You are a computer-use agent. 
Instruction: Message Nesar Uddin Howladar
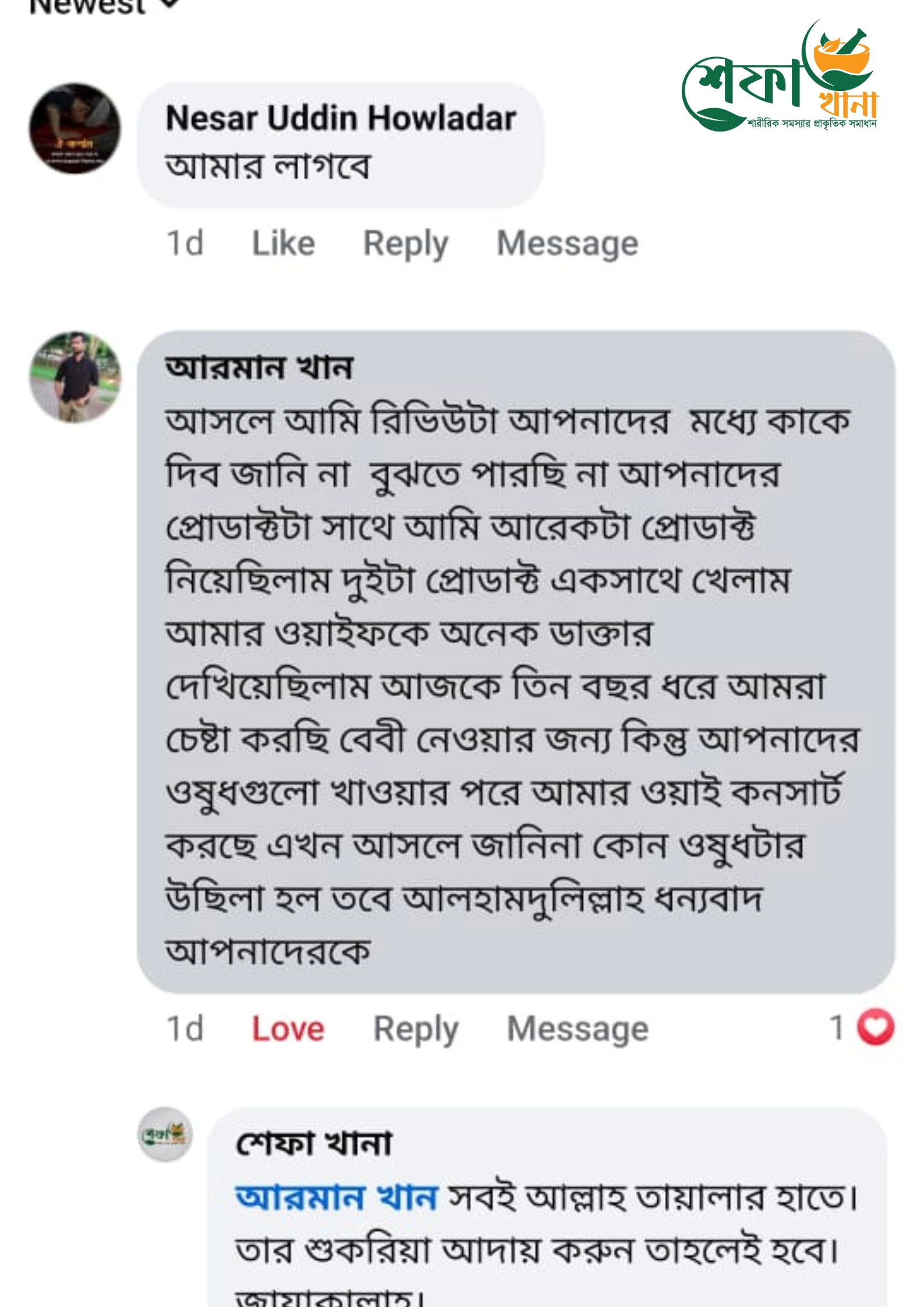[567, 243]
